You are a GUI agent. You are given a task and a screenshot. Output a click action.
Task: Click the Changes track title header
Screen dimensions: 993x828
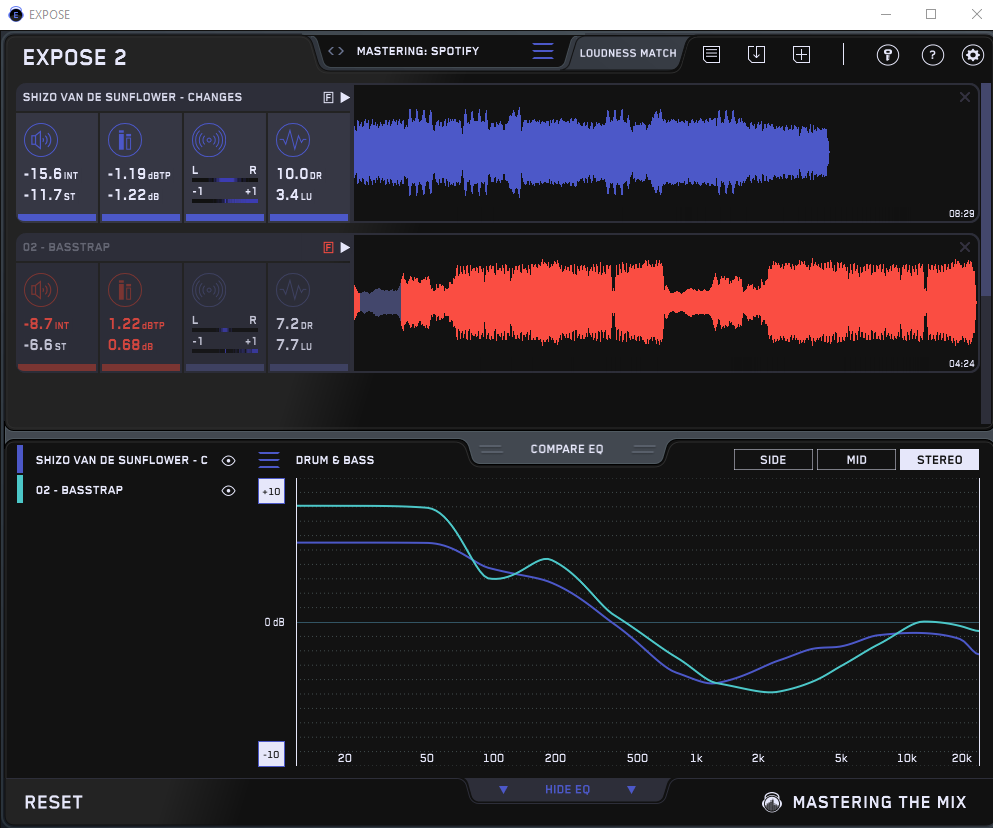tap(132, 97)
